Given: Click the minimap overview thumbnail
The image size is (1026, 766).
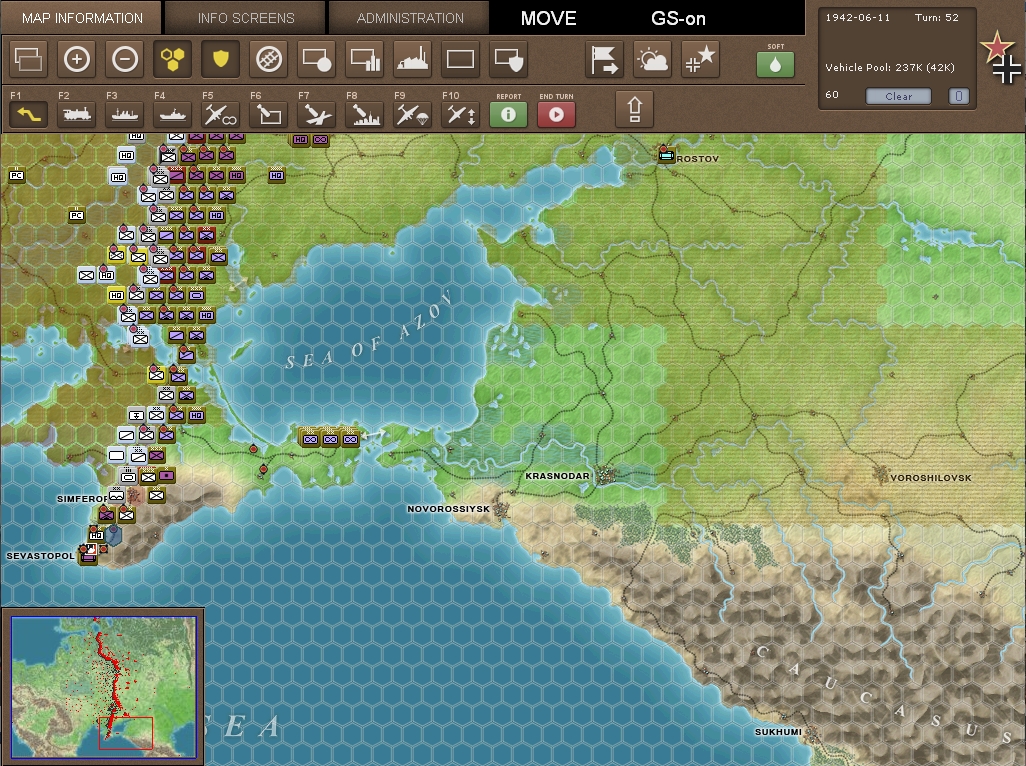Looking at the screenshot, I should point(103,687).
